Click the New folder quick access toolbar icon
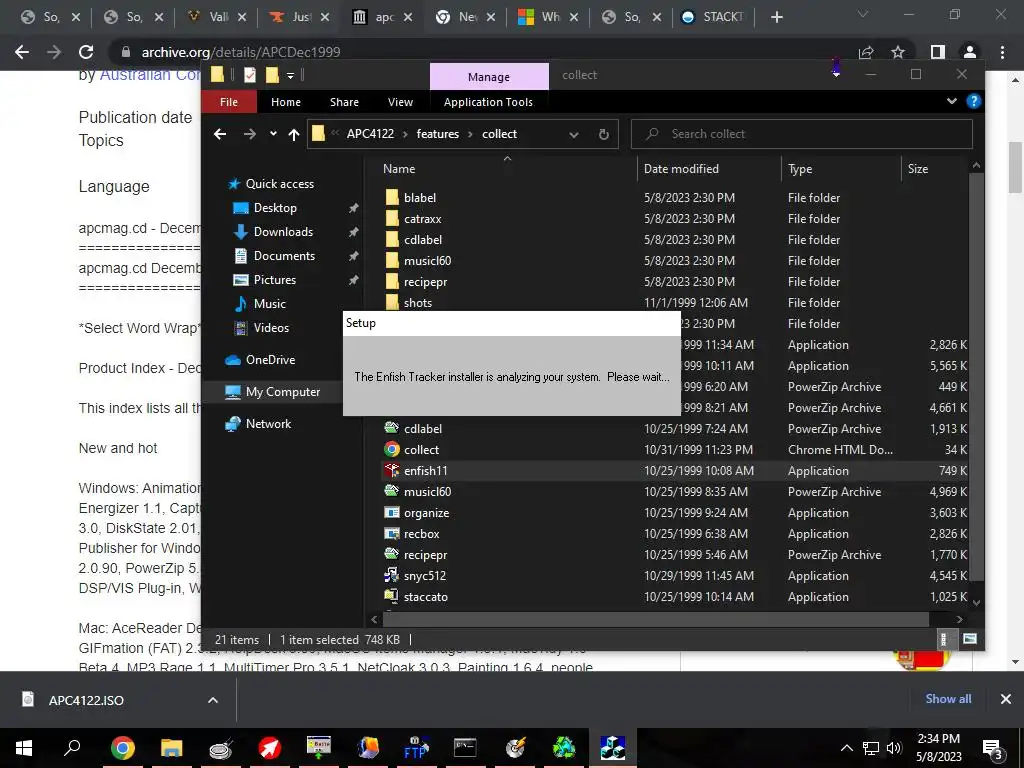 (x=272, y=75)
